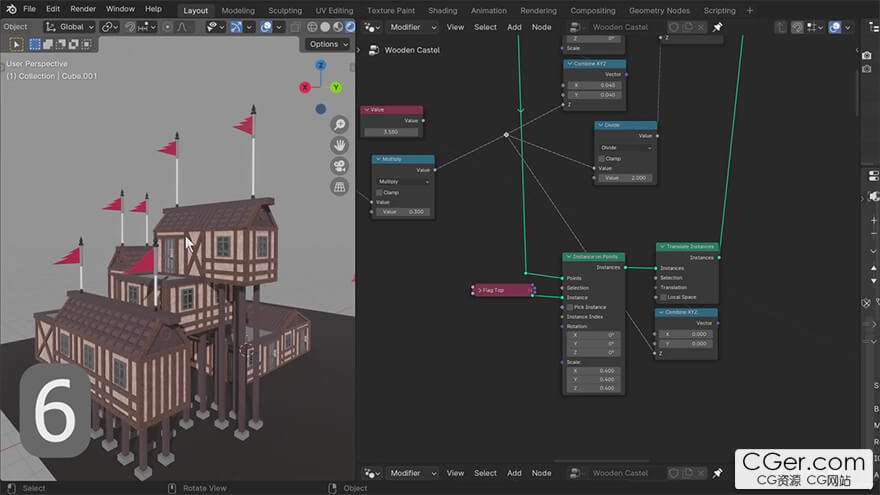
Task: Click the Wooden Castel breadcrumb label
Action: pos(412,50)
